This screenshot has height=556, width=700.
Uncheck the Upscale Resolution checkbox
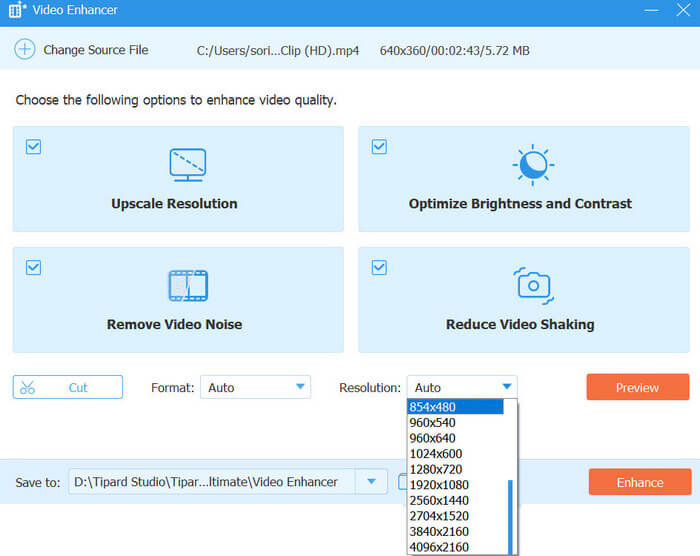point(33,147)
